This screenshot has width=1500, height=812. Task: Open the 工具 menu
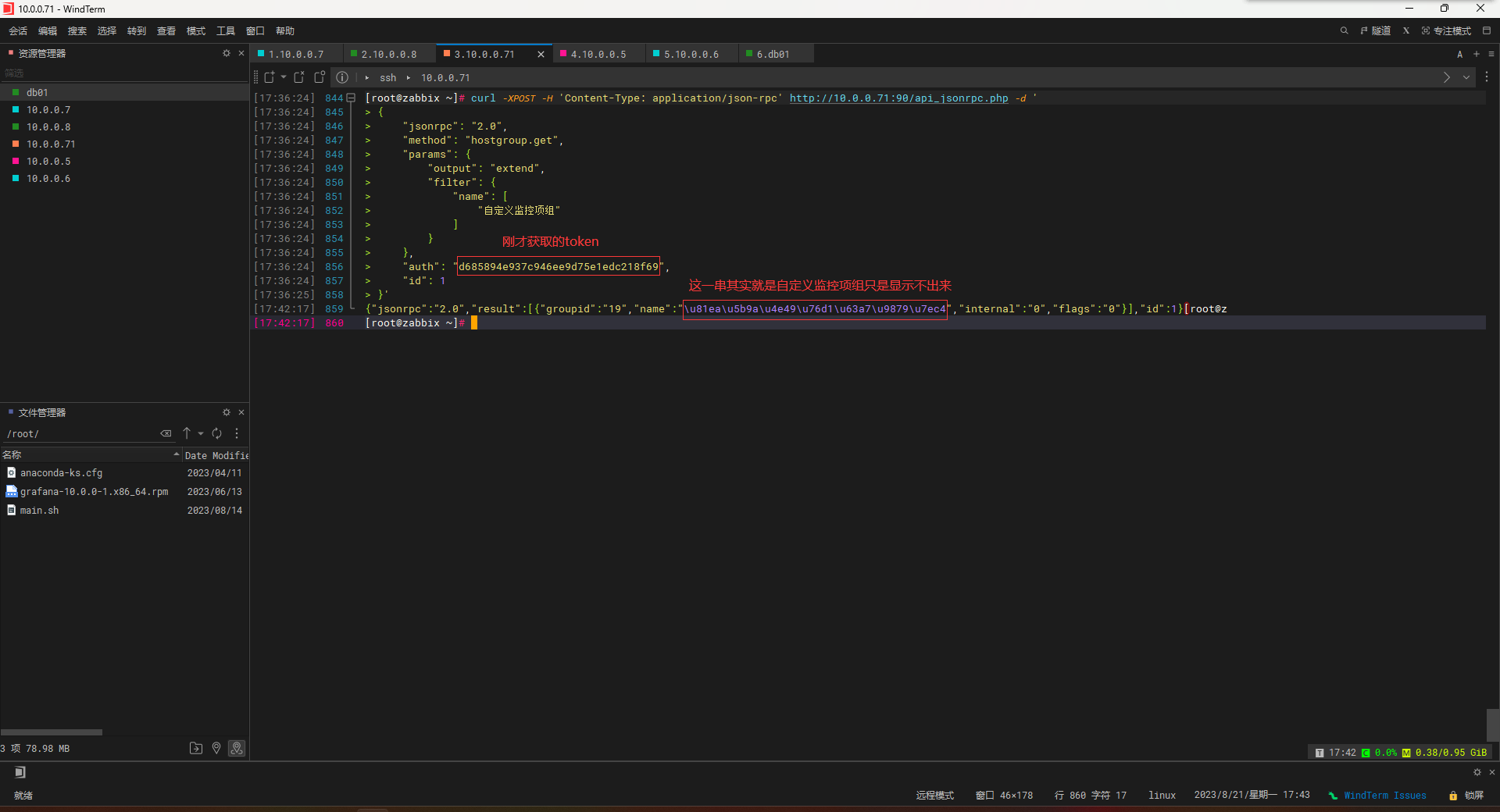click(x=226, y=30)
